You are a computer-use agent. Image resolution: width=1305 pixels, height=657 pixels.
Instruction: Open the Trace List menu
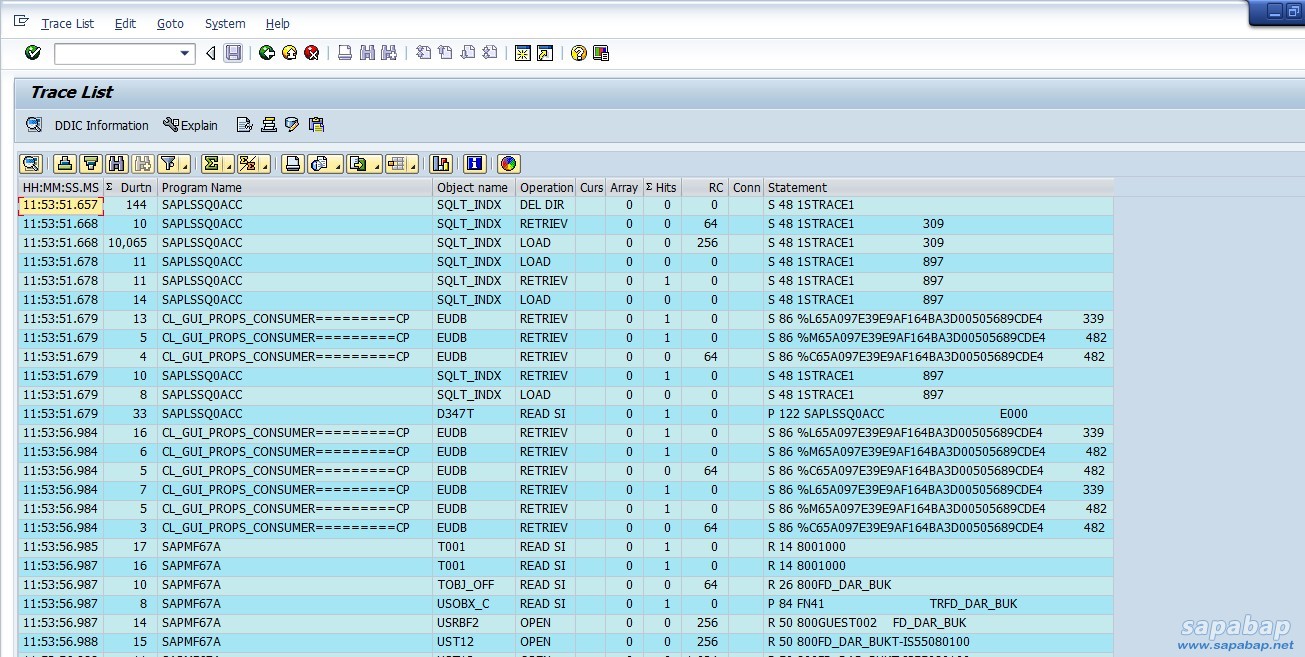click(67, 23)
